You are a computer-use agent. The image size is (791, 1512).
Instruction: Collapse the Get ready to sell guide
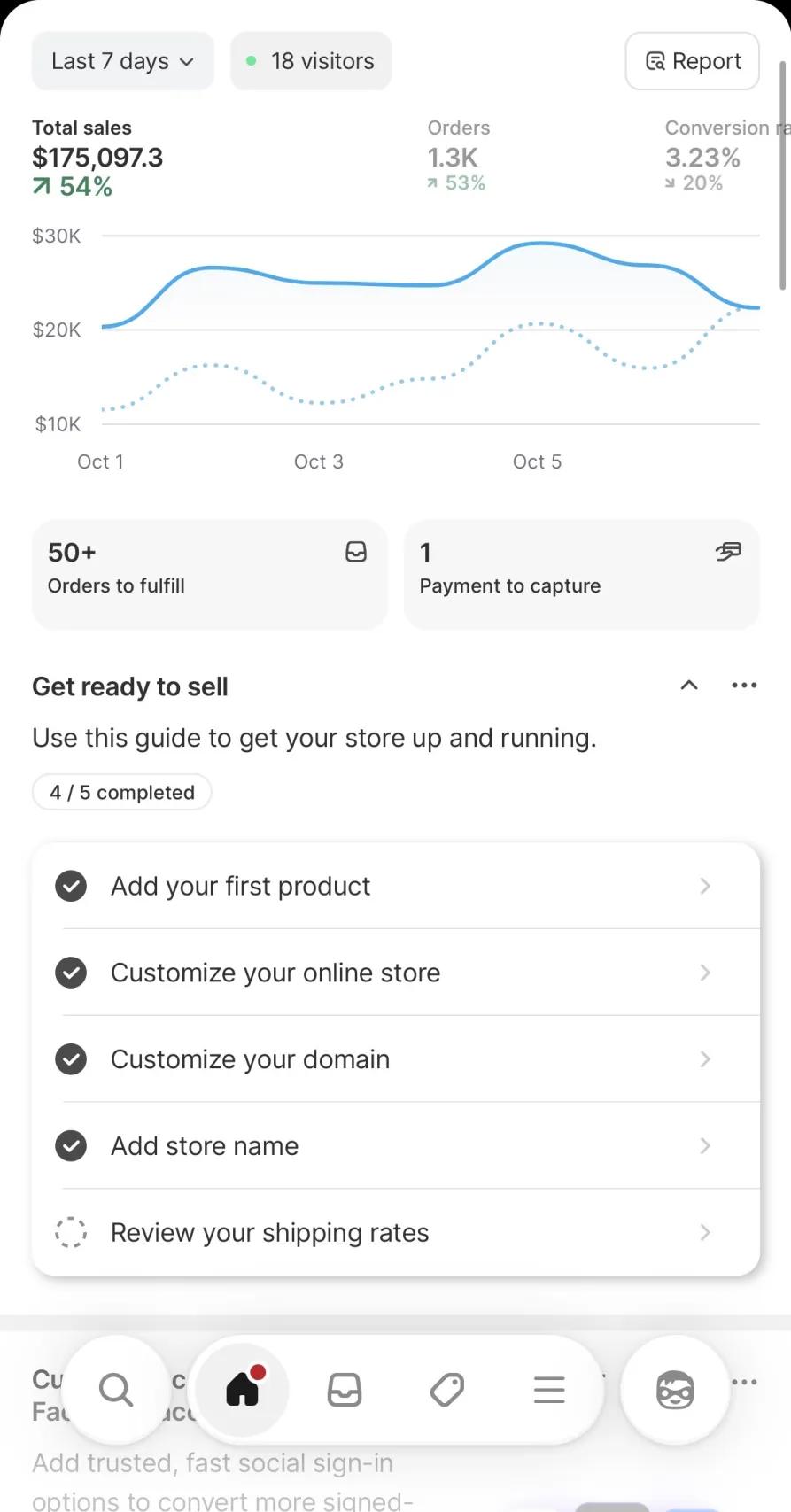click(689, 686)
